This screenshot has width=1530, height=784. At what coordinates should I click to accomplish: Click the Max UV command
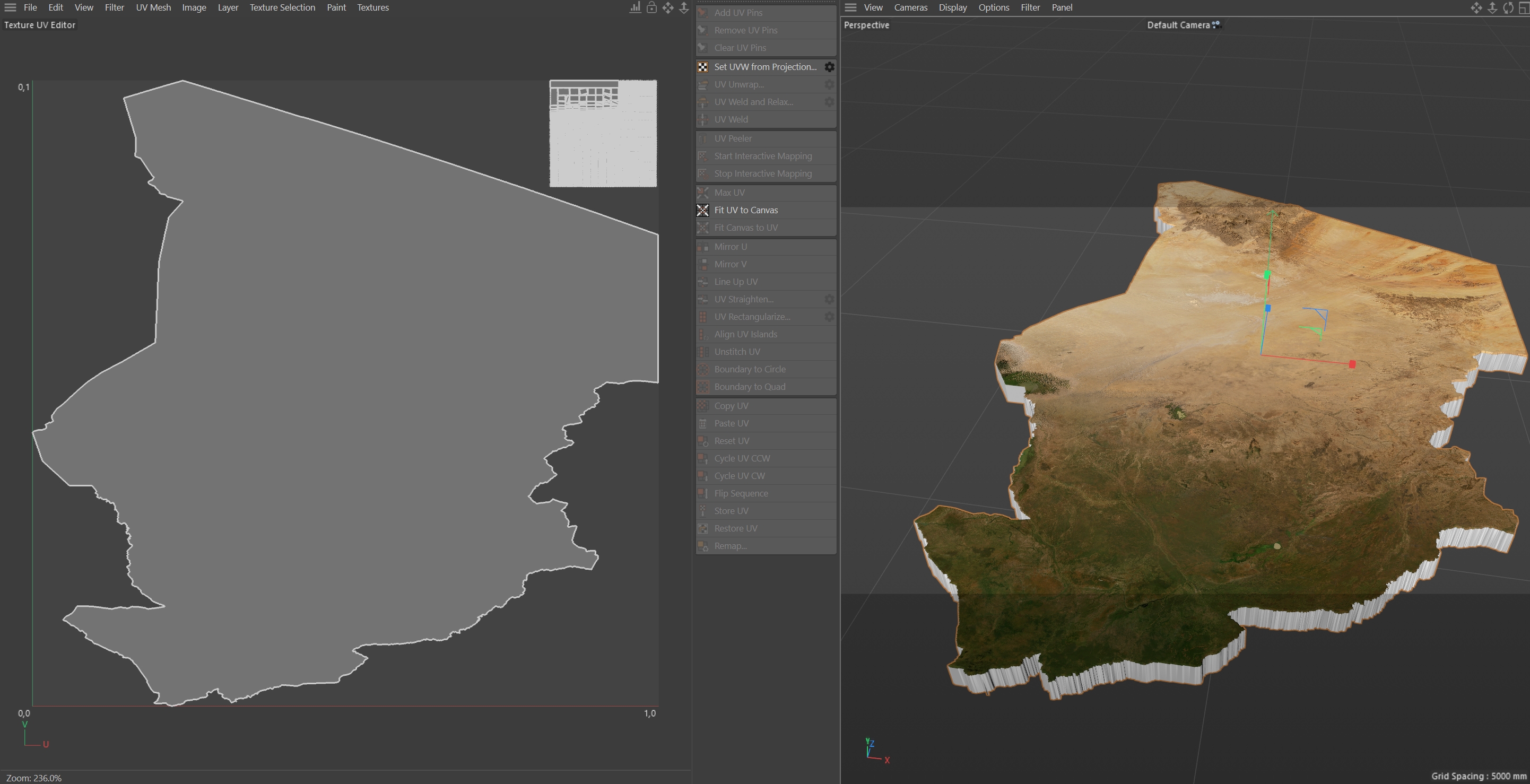click(x=729, y=193)
